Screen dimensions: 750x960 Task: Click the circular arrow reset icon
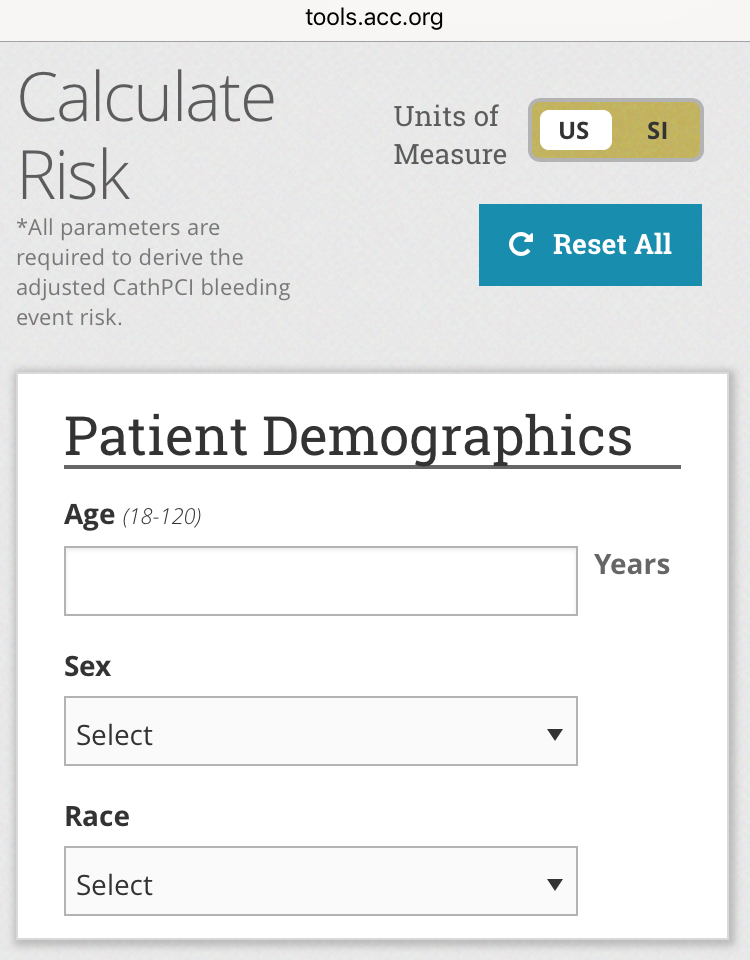pyautogui.click(x=520, y=245)
